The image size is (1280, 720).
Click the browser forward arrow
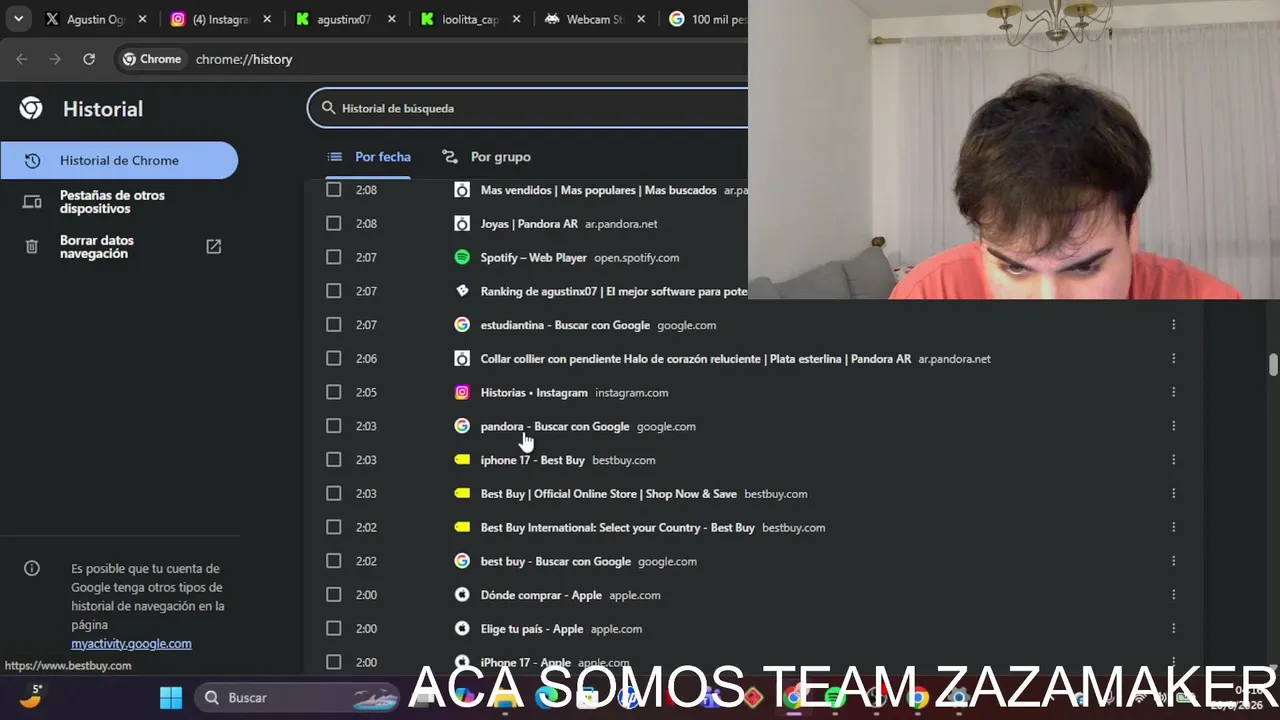[55, 59]
